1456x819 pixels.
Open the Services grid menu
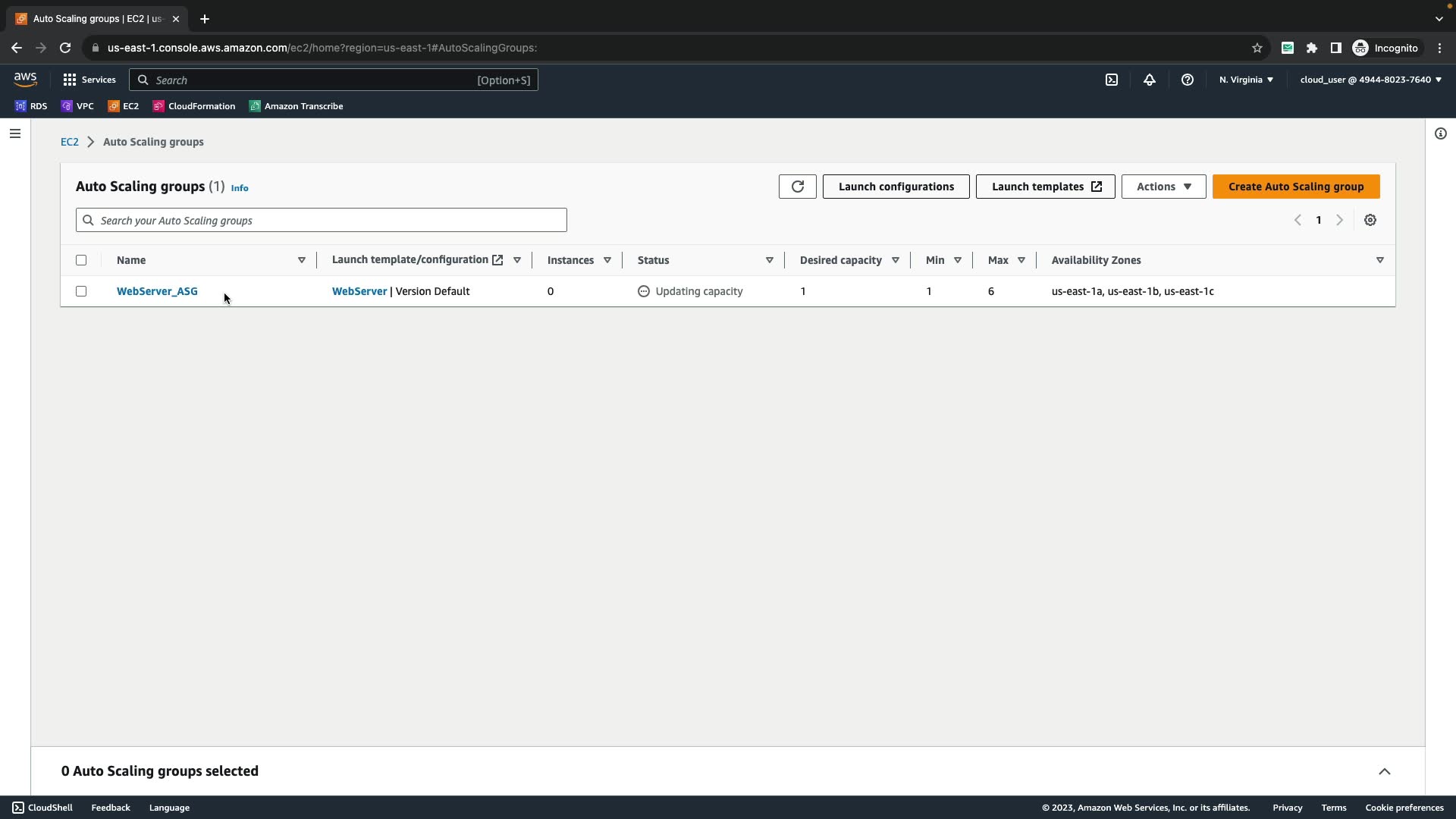pyautogui.click(x=89, y=80)
